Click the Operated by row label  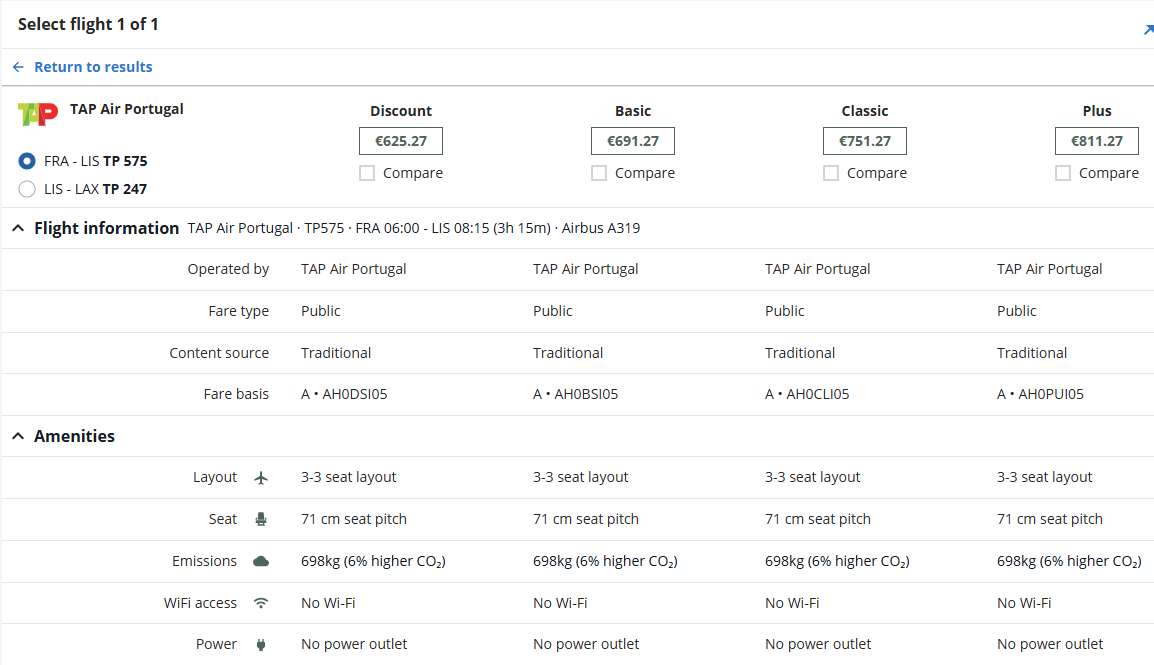pos(228,269)
